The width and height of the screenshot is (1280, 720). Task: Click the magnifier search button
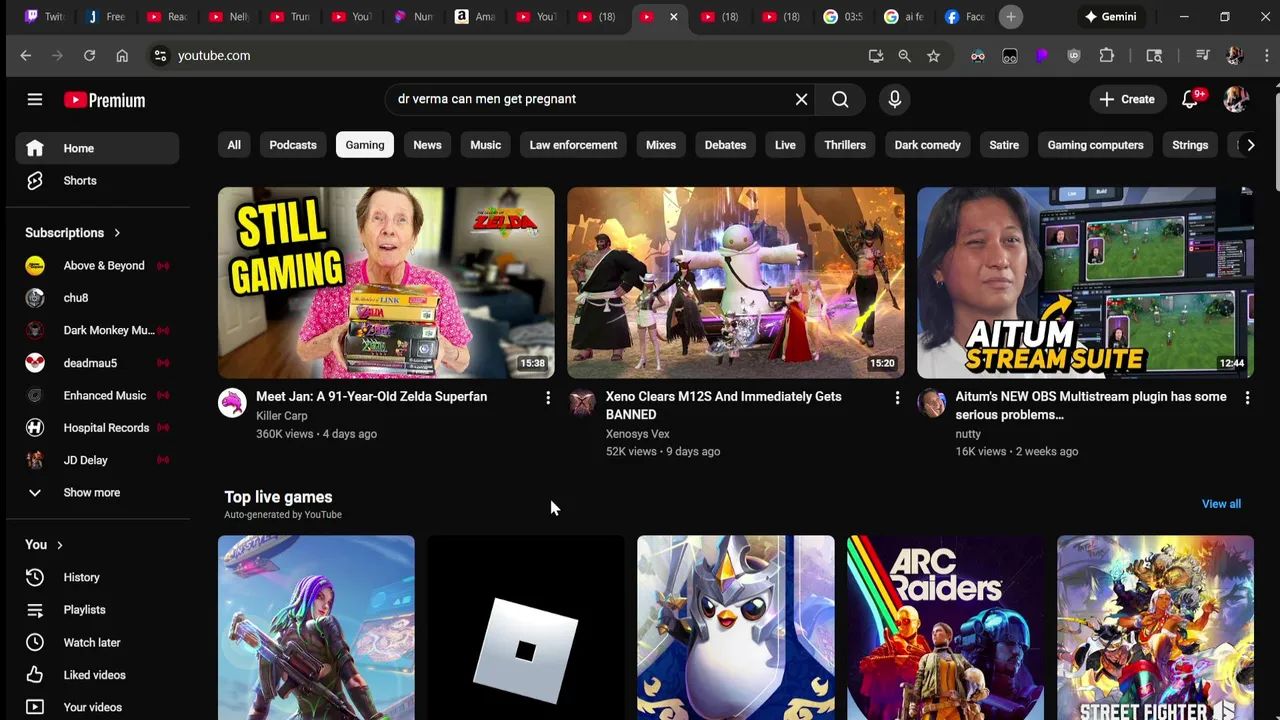[840, 99]
